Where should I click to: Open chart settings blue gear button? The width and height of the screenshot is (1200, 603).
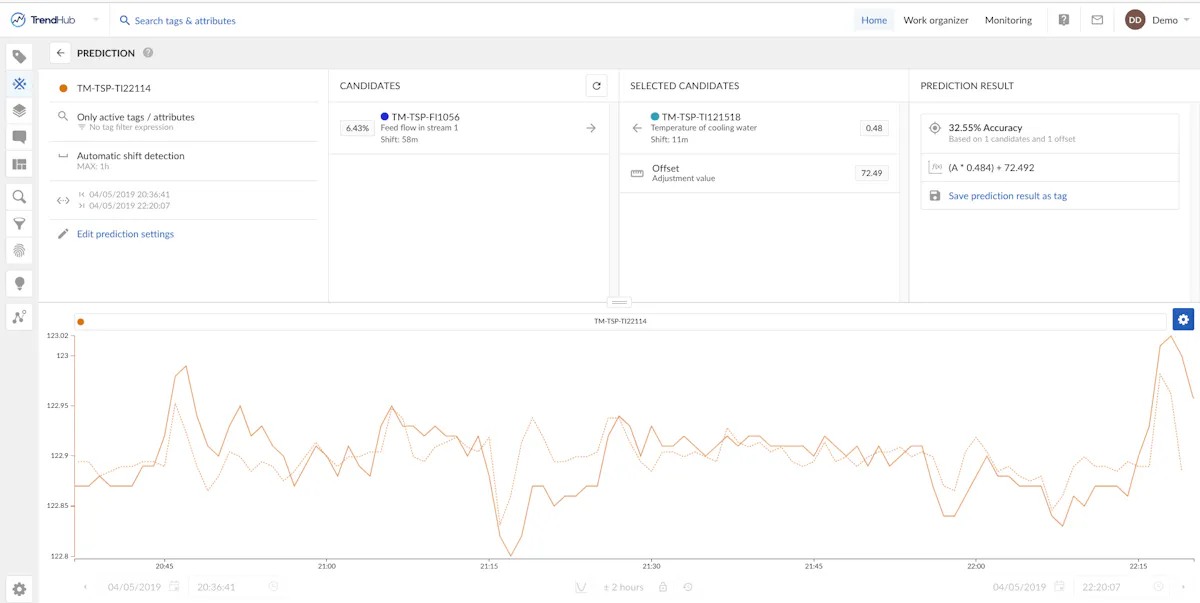[1184, 320]
